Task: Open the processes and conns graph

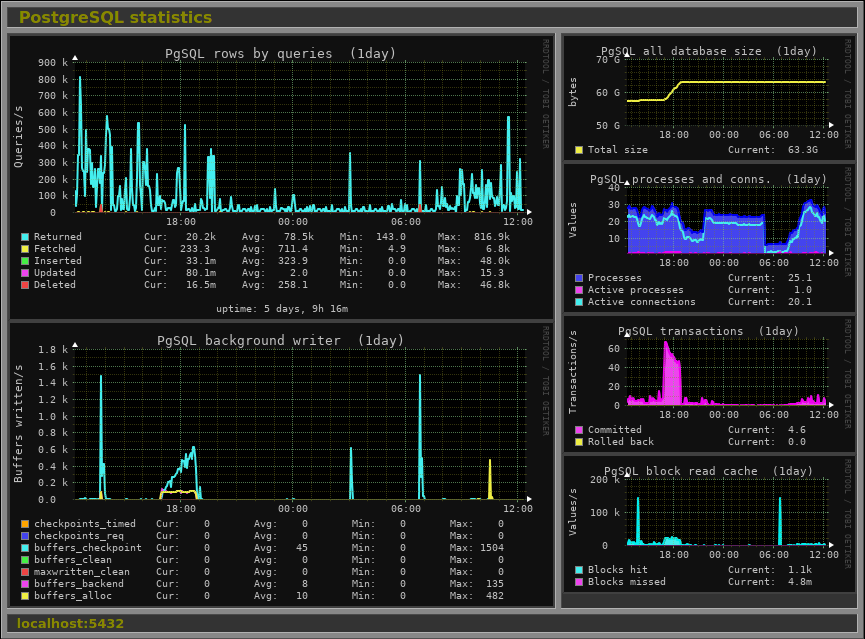Action: [x=709, y=238]
